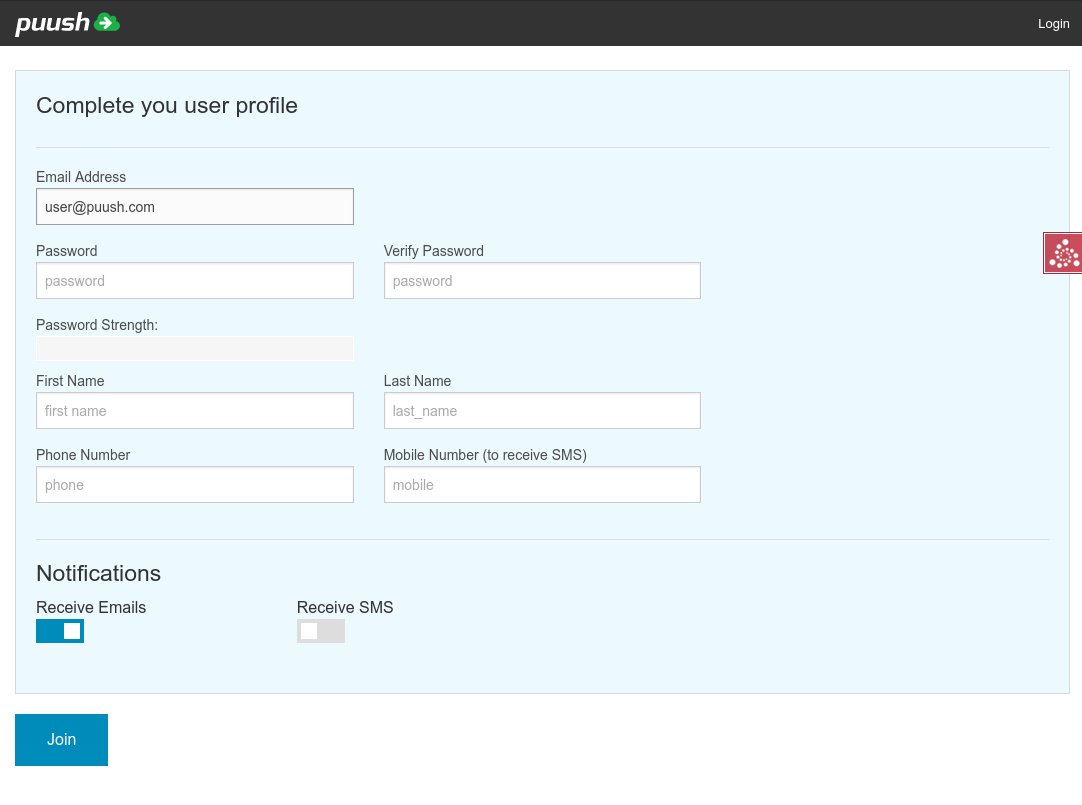Click the puush logo text in header
This screenshot has height=805, width=1082.
(53, 23)
